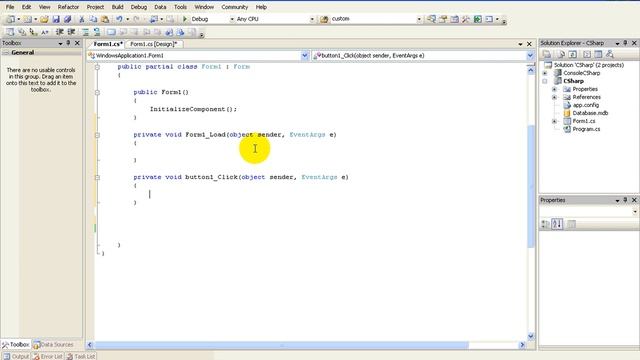This screenshot has width=640, height=360.
Task: Pin the Toolbox panel with auto-hide pushpin
Action: pos(69,43)
